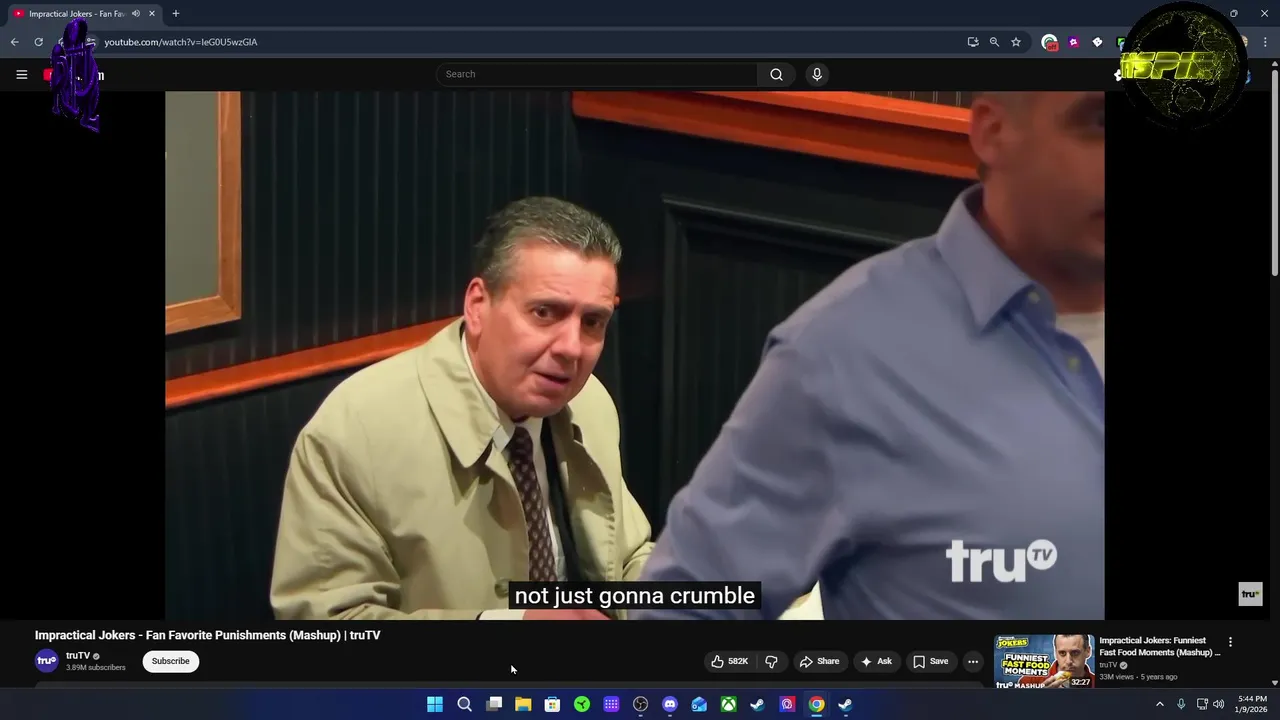
Task: Click the purple extension icon in toolbar
Action: (x=1073, y=42)
